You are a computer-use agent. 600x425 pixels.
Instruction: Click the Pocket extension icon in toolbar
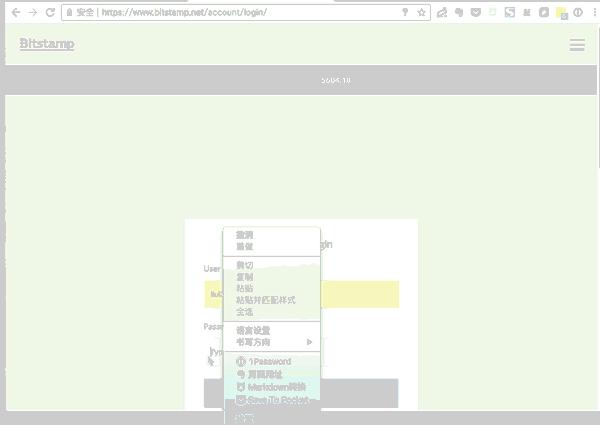click(475, 13)
